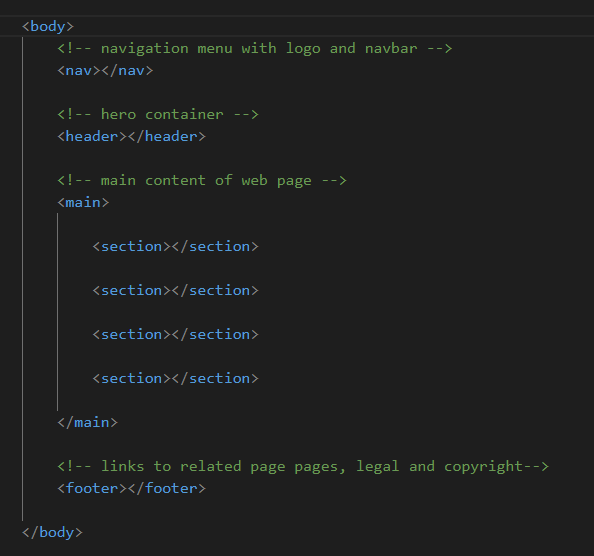Click the closing footer tag
This screenshot has height=556, width=594.
167,488
